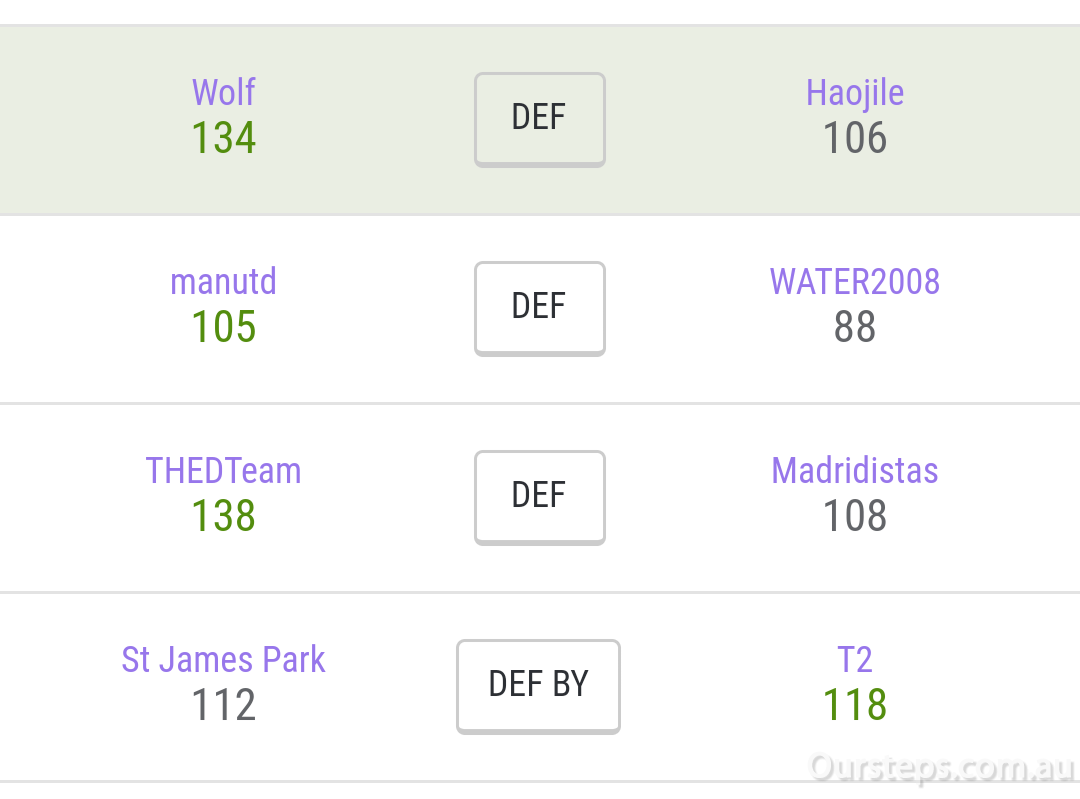The width and height of the screenshot is (1080, 799).
Task: Click the DEF BY button
Action: coord(538,687)
